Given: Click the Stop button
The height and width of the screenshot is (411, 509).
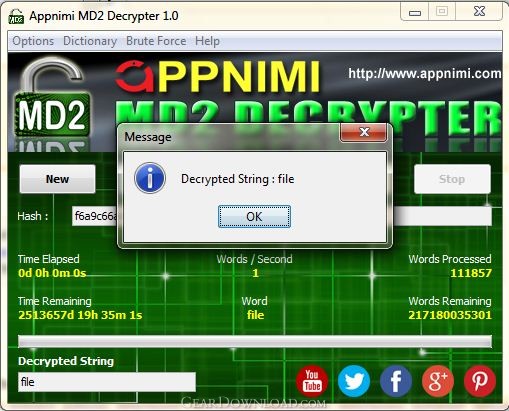Looking at the screenshot, I should tap(452, 179).
